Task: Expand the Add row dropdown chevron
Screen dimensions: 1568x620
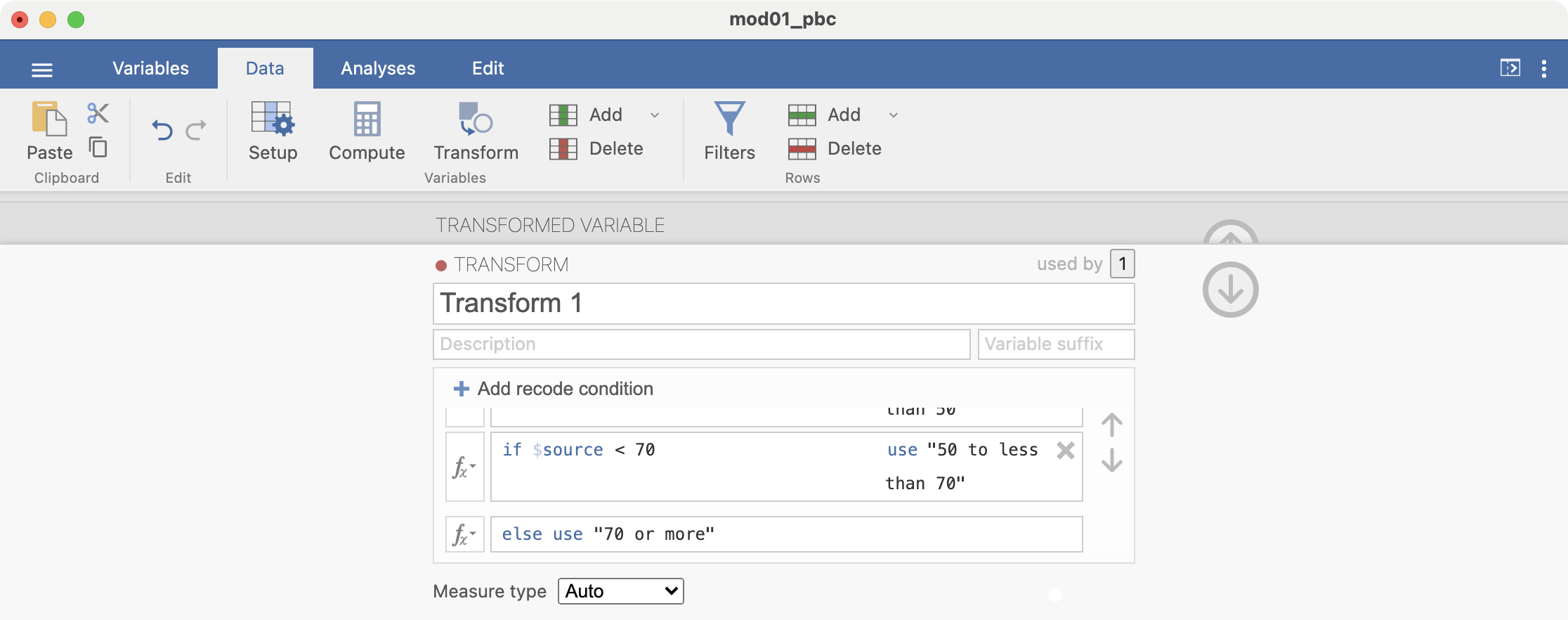Action: coord(894,115)
